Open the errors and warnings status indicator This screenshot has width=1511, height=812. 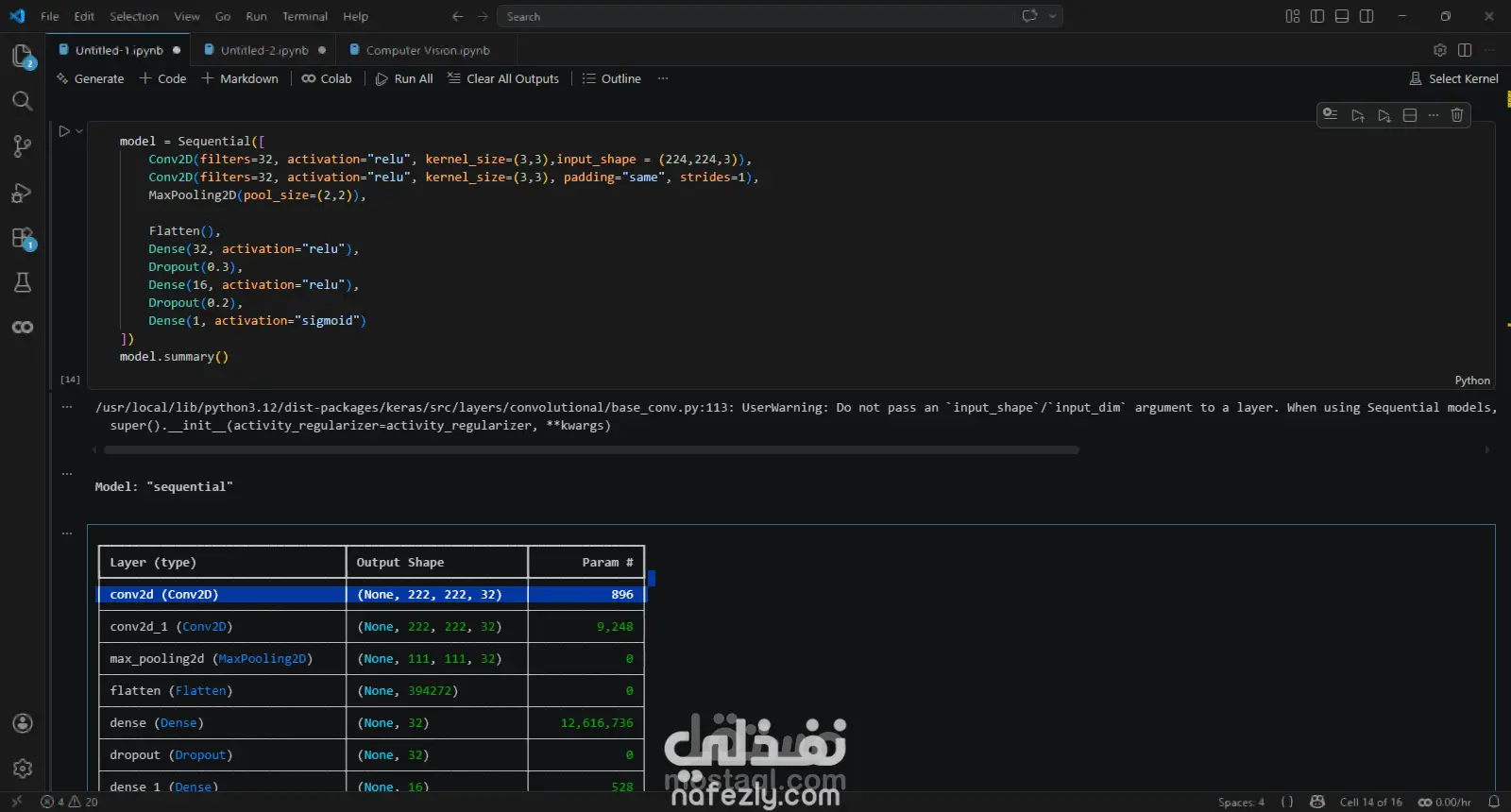[x=69, y=802]
